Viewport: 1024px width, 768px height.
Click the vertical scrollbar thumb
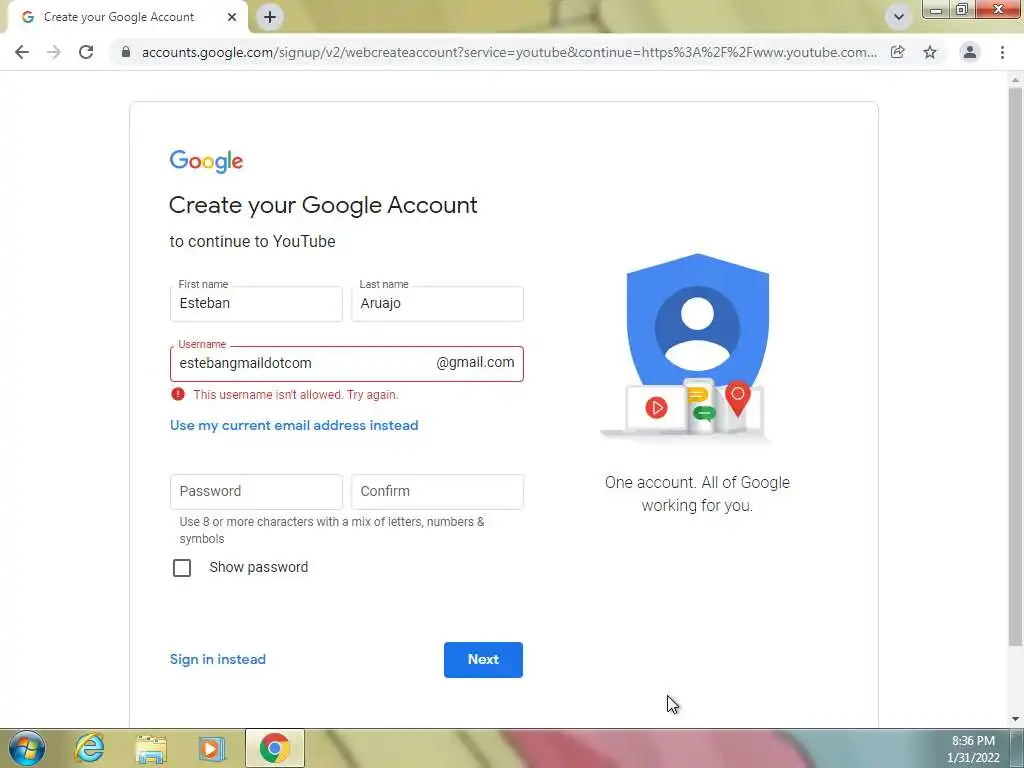pos(1016,367)
